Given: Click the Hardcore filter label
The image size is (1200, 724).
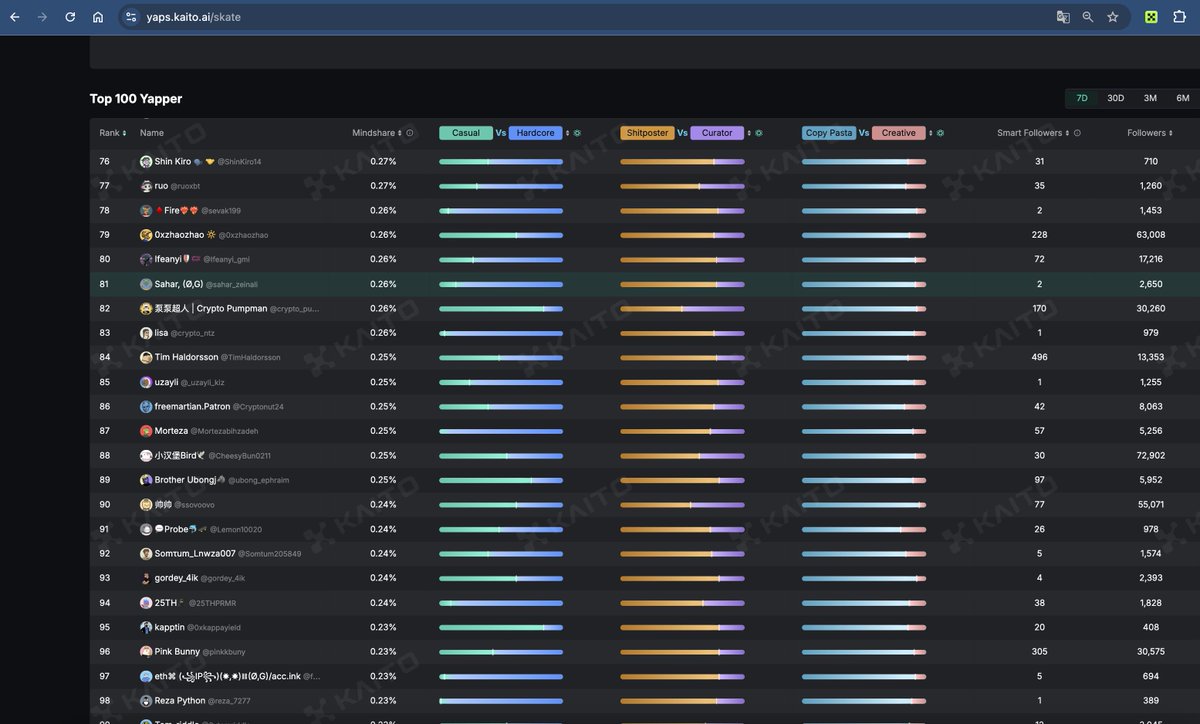Looking at the screenshot, I should tap(535, 133).
